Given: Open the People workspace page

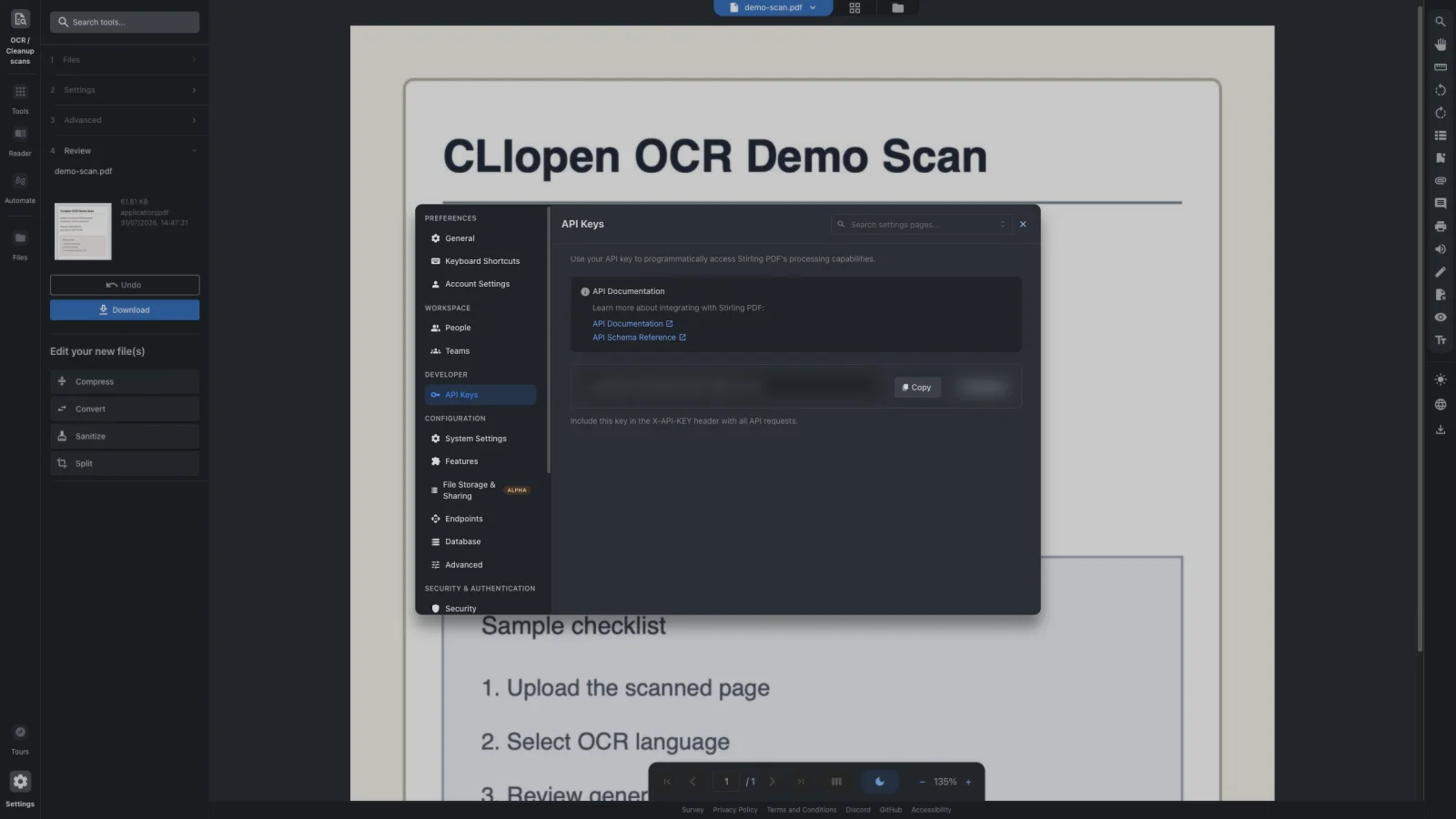Looking at the screenshot, I should pos(480,328).
